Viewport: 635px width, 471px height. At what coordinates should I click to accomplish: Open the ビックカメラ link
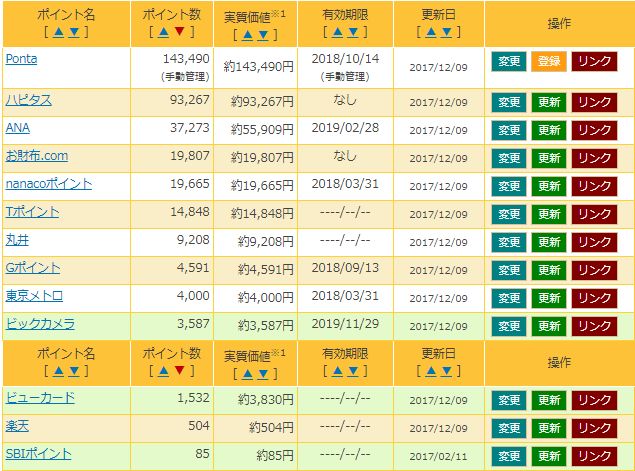pyautogui.click(x=40, y=324)
